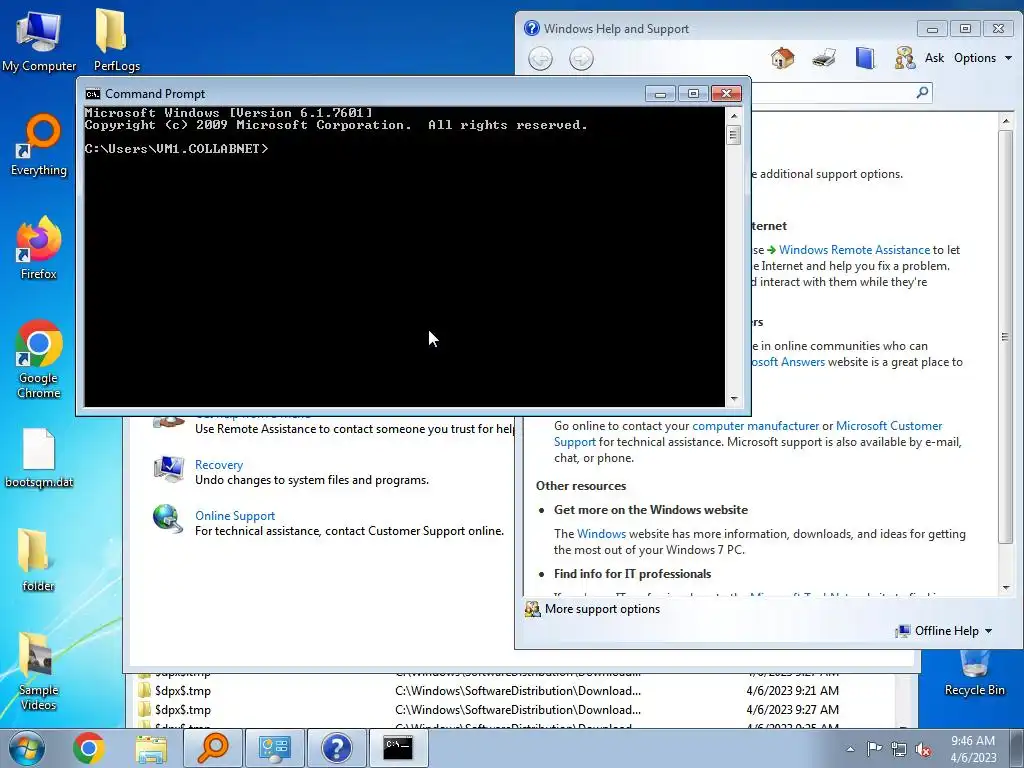Open the desktop item named folder
The height and width of the screenshot is (768, 1024).
tap(39, 560)
